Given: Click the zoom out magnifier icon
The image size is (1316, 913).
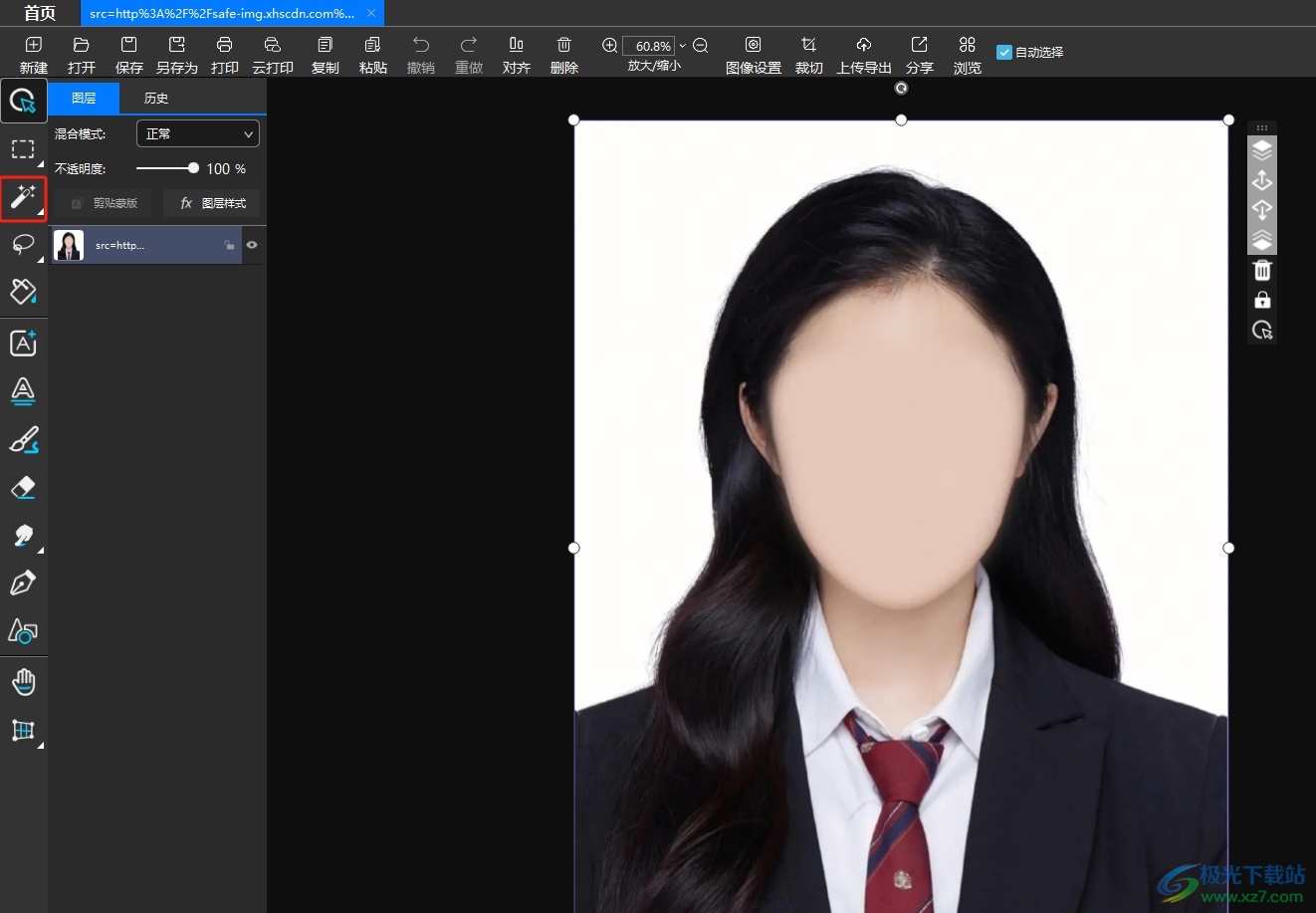Looking at the screenshot, I should (701, 46).
